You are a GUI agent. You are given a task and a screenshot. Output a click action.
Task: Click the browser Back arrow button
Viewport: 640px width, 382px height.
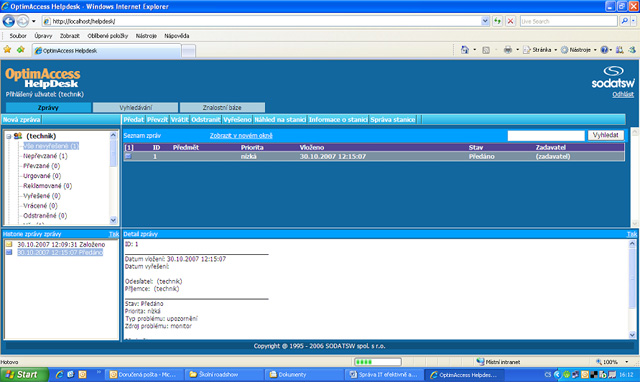tap(9, 21)
